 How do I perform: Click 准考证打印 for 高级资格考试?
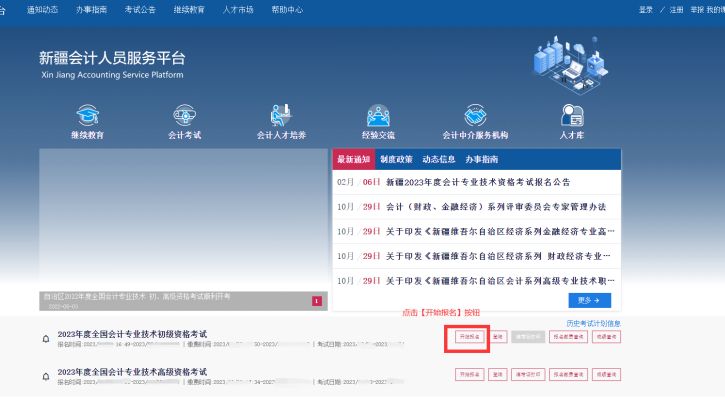pos(528,374)
